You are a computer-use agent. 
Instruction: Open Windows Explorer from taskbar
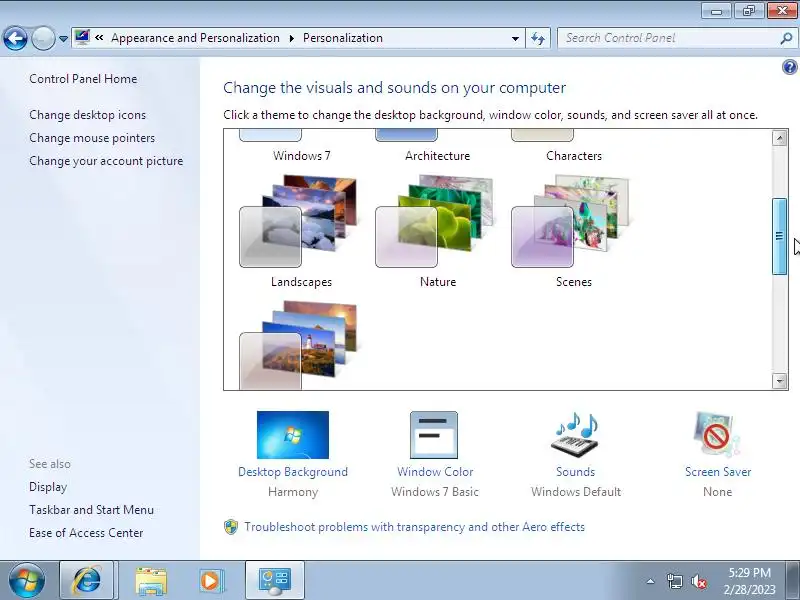click(x=151, y=581)
